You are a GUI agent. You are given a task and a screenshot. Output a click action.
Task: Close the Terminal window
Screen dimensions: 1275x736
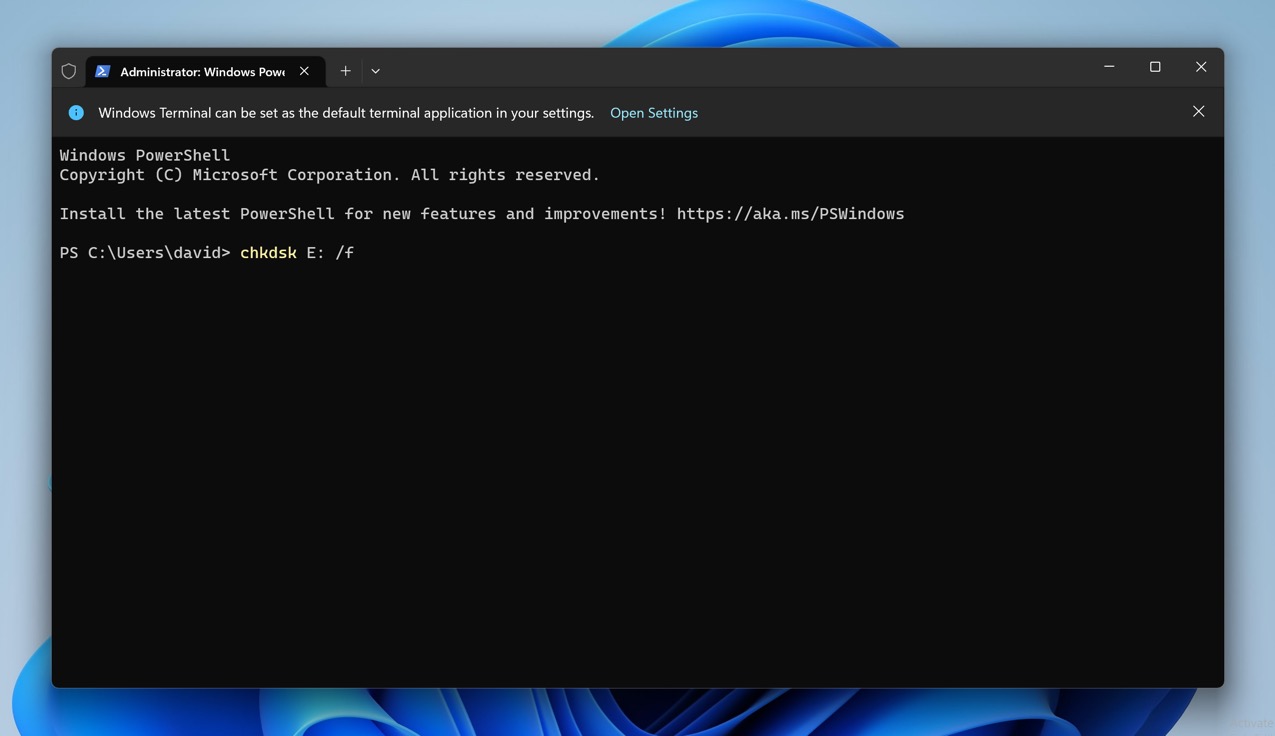(x=1201, y=67)
